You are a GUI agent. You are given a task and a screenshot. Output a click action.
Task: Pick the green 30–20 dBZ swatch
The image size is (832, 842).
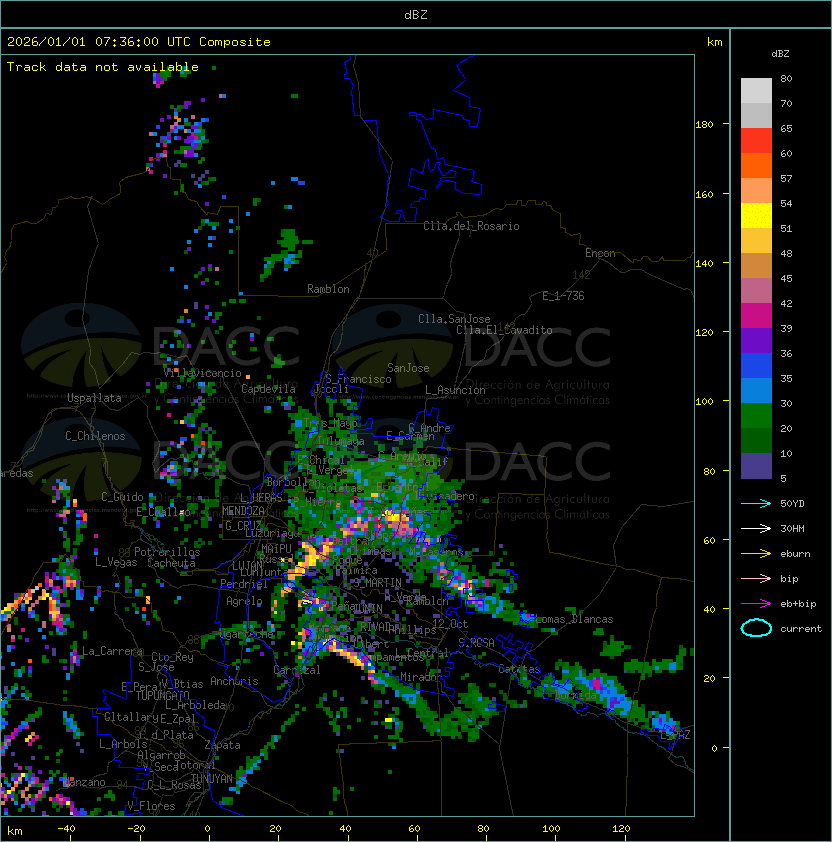coord(756,416)
